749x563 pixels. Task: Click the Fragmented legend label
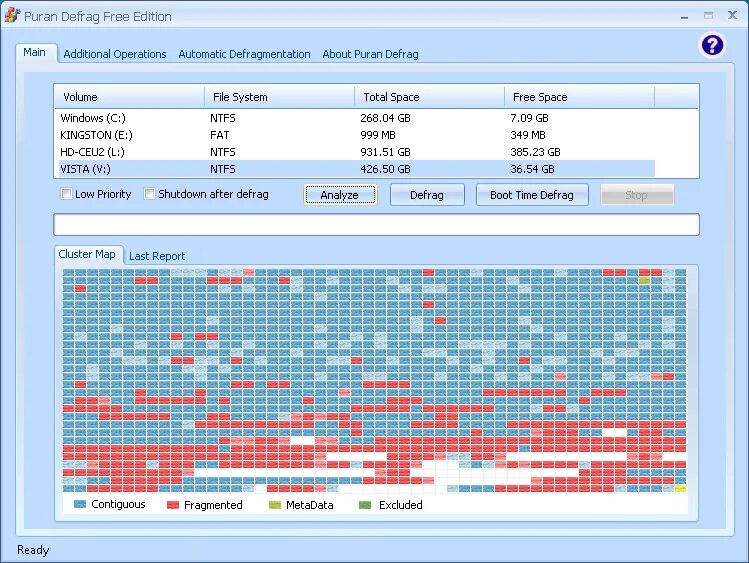pos(213,505)
